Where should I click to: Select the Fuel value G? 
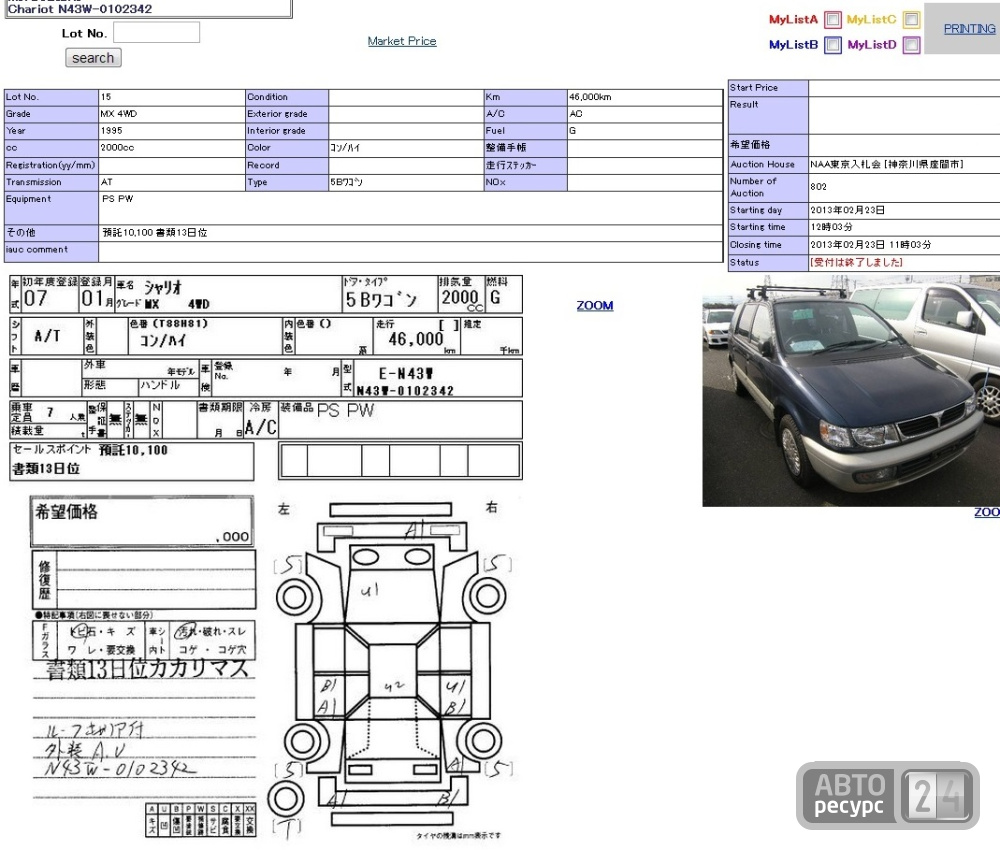tap(573, 130)
